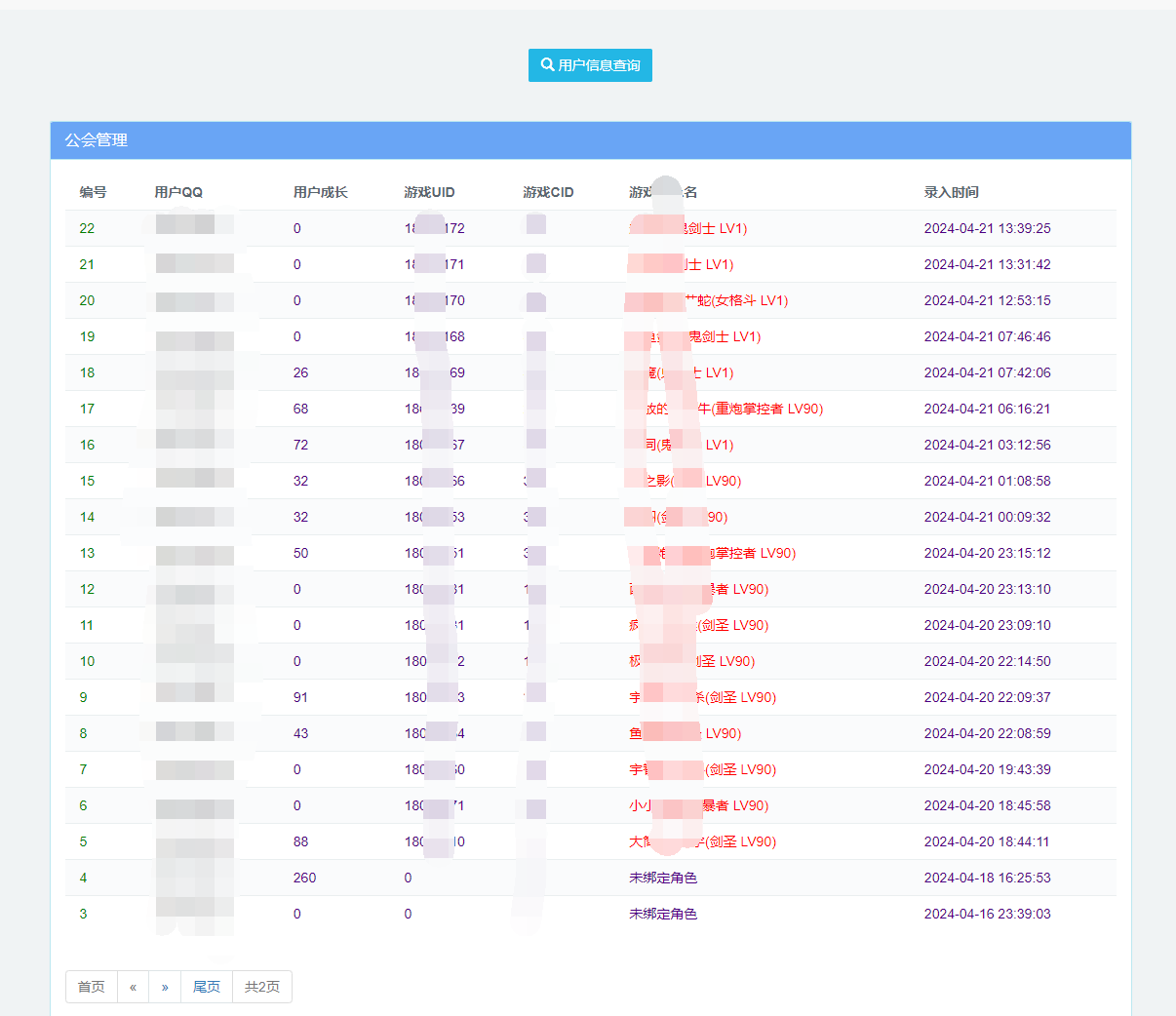Viewport: 1176px width, 1016px height.
Task: Go to 首页 in the pagination
Action: 92,987
